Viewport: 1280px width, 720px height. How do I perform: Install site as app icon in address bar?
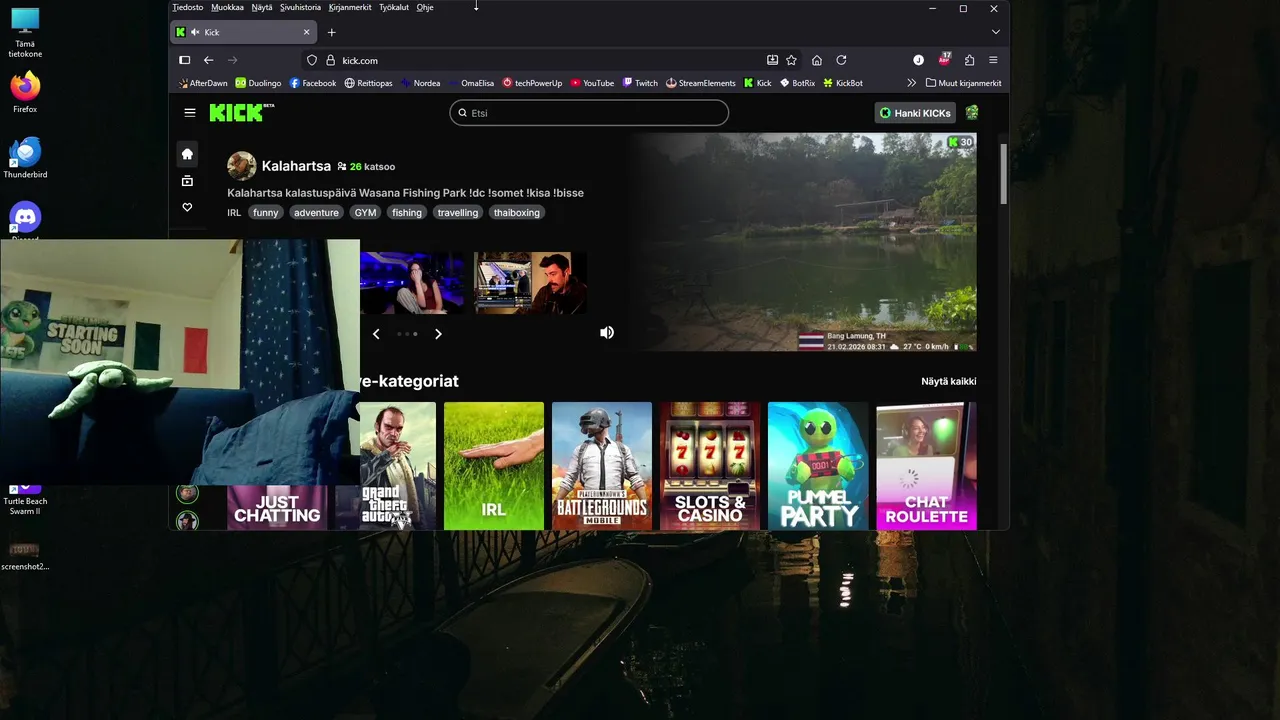(x=772, y=60)
